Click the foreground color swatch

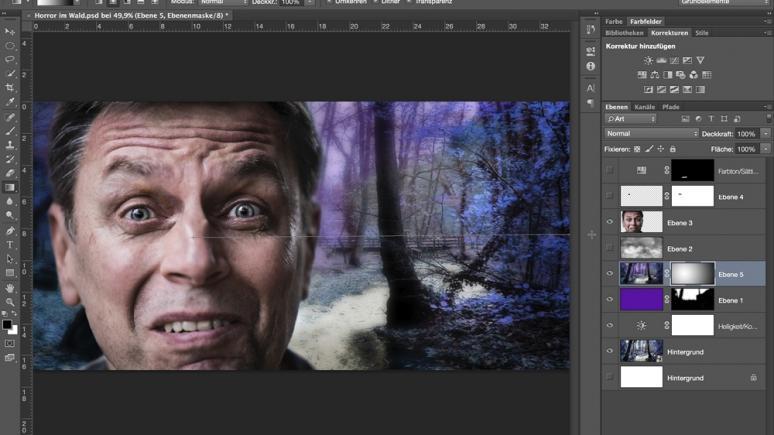(x=7, y=325)
